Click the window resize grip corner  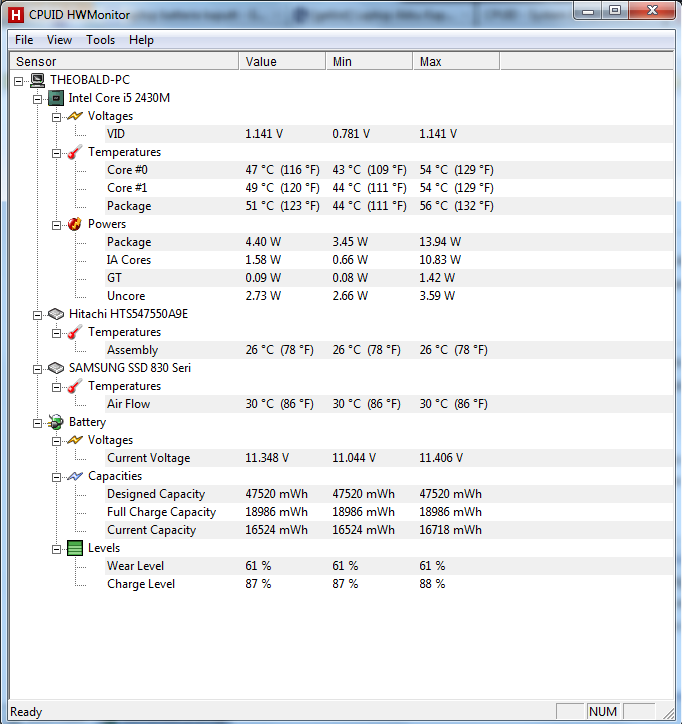click(x=667, y=713)
